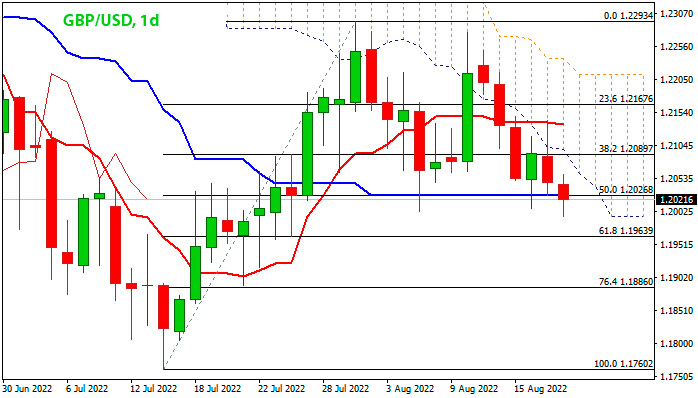Select the 38.2 1.20897 Fibonacci level label
Viewport: 698px width, 398px height.
(x=626, y=149)
